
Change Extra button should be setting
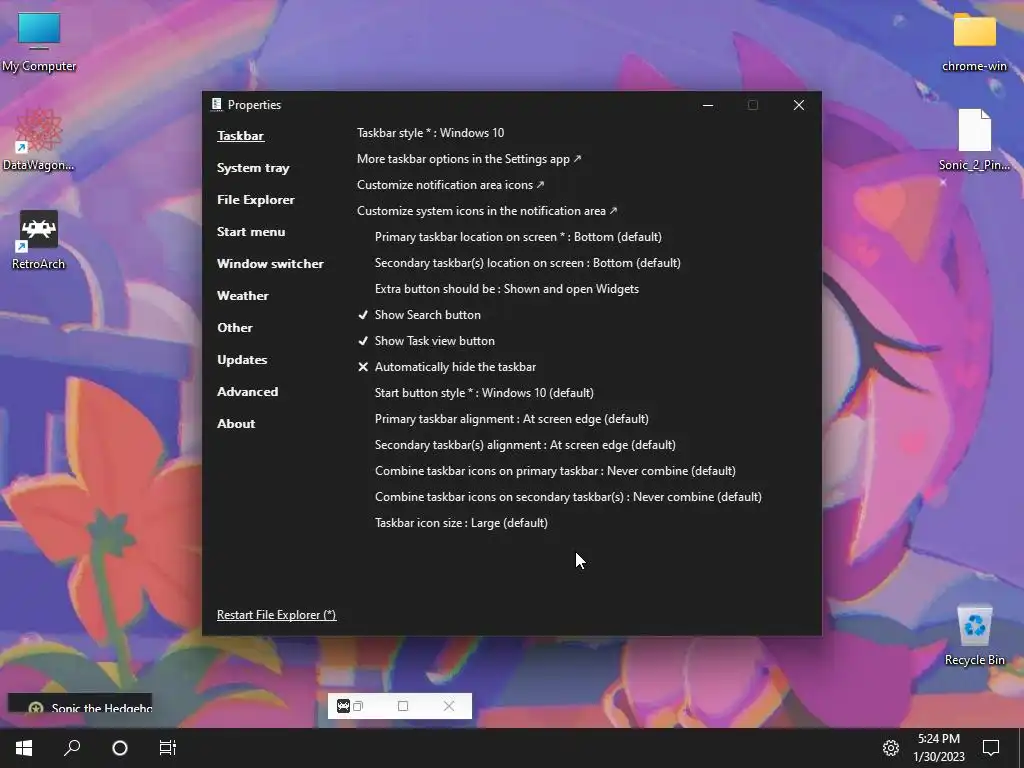coord(507,289)
